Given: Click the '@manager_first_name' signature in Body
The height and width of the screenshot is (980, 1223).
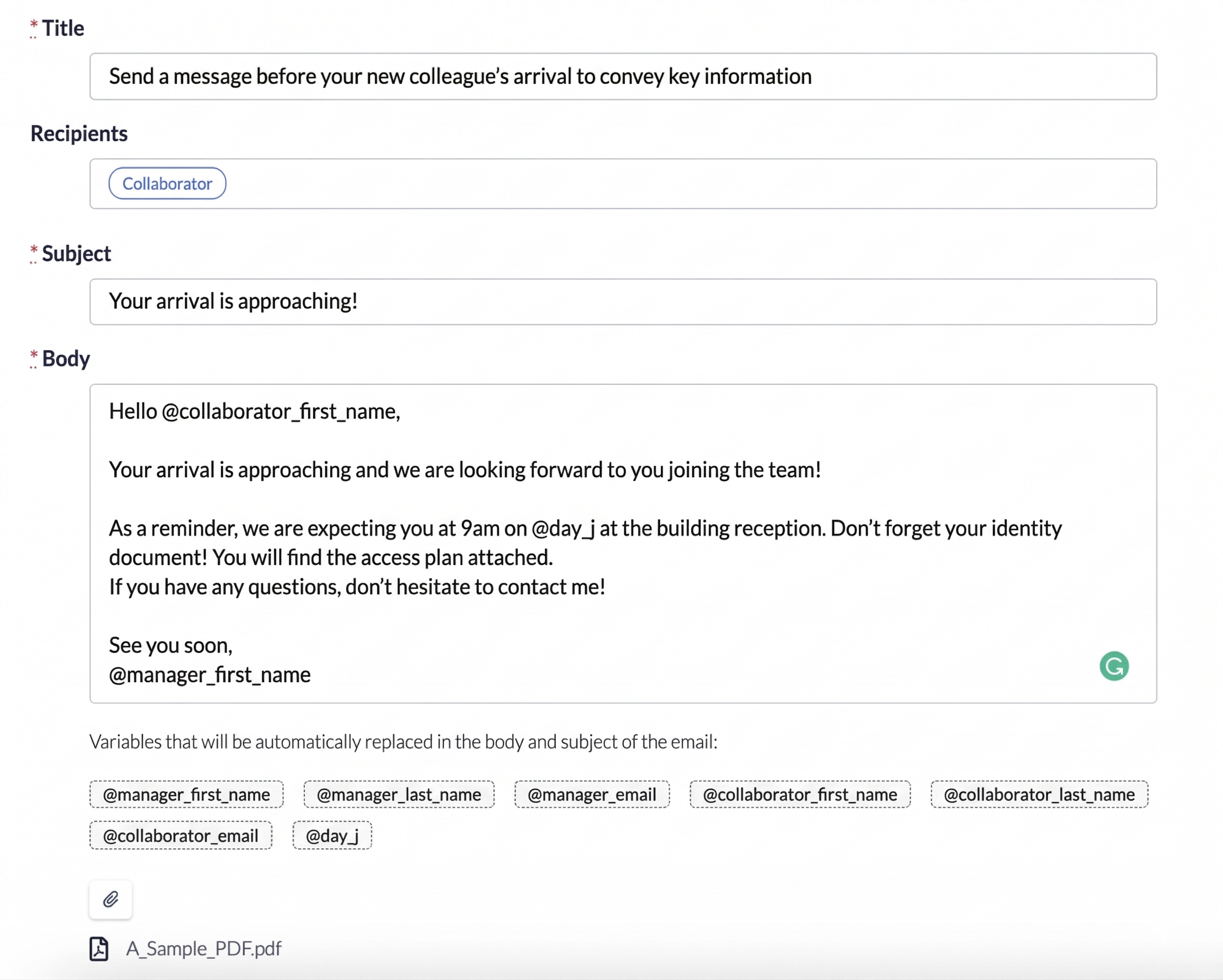Looking at the screenshot, I should click(x=210, y=675).
